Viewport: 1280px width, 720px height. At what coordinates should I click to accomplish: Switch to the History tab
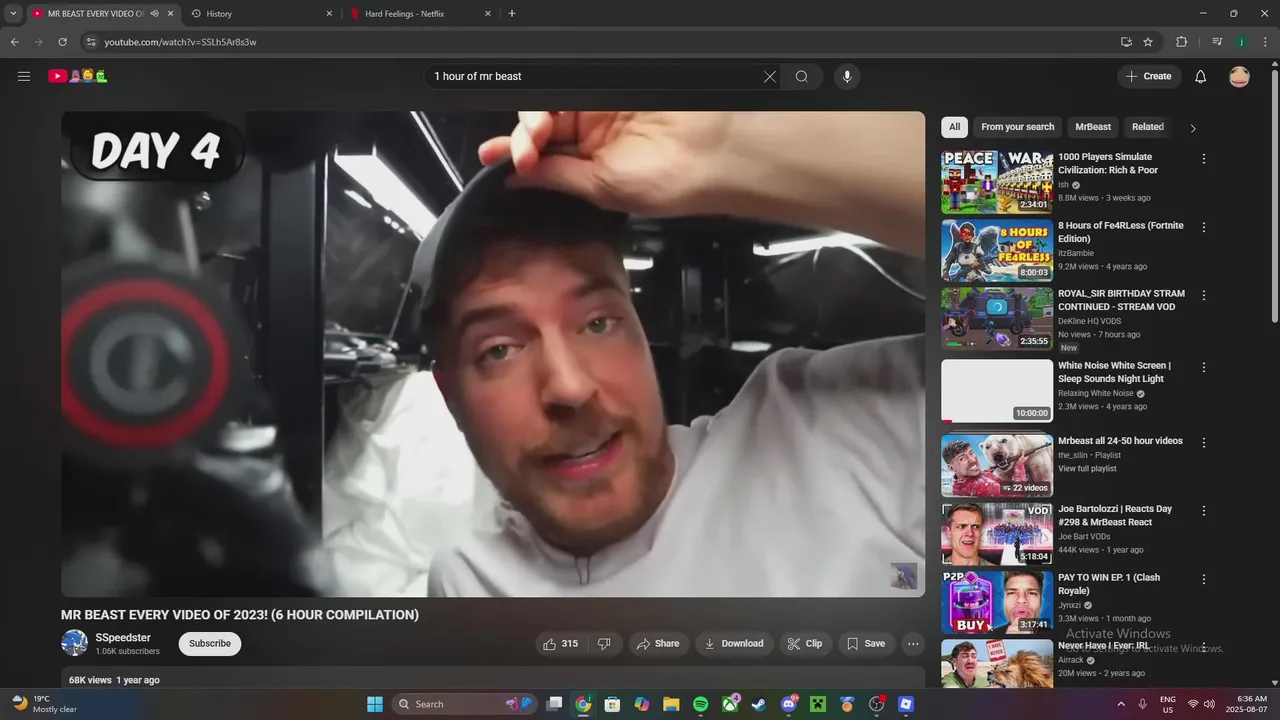261,14
